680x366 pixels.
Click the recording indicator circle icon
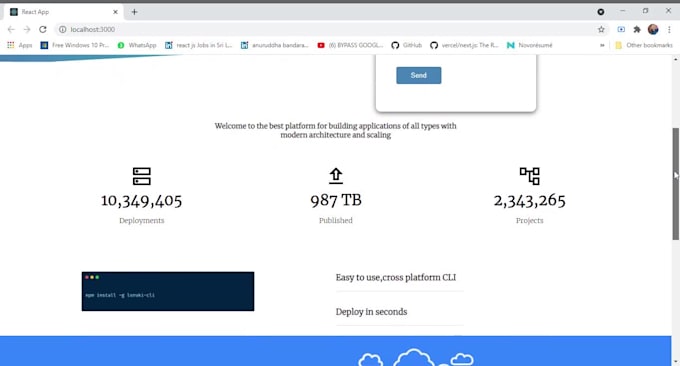coord(601,12)
